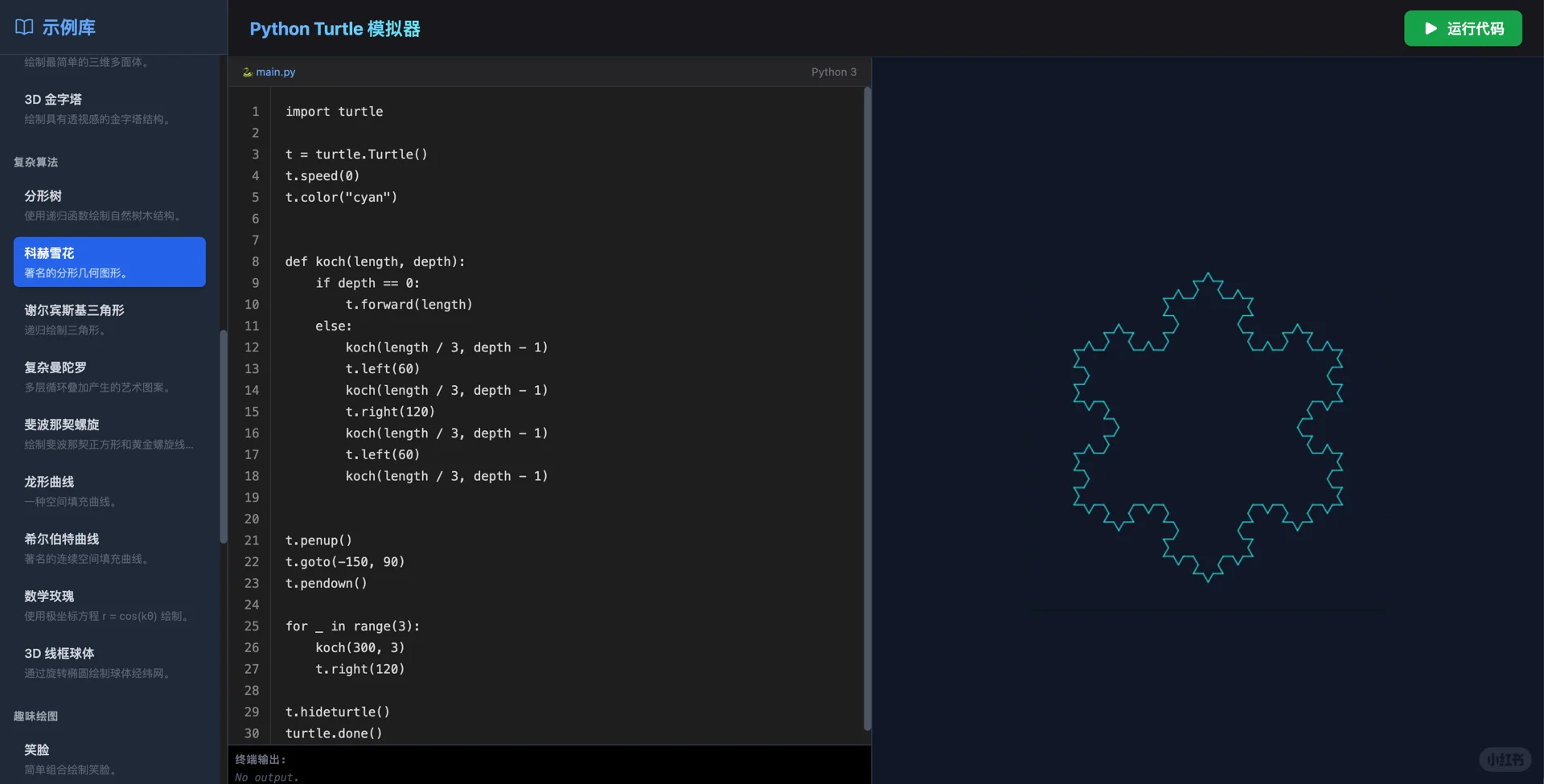Select the 科赫雪花 example entry
The height and width of the screenshot is (784, 1544).
click(x=109, y=261)
